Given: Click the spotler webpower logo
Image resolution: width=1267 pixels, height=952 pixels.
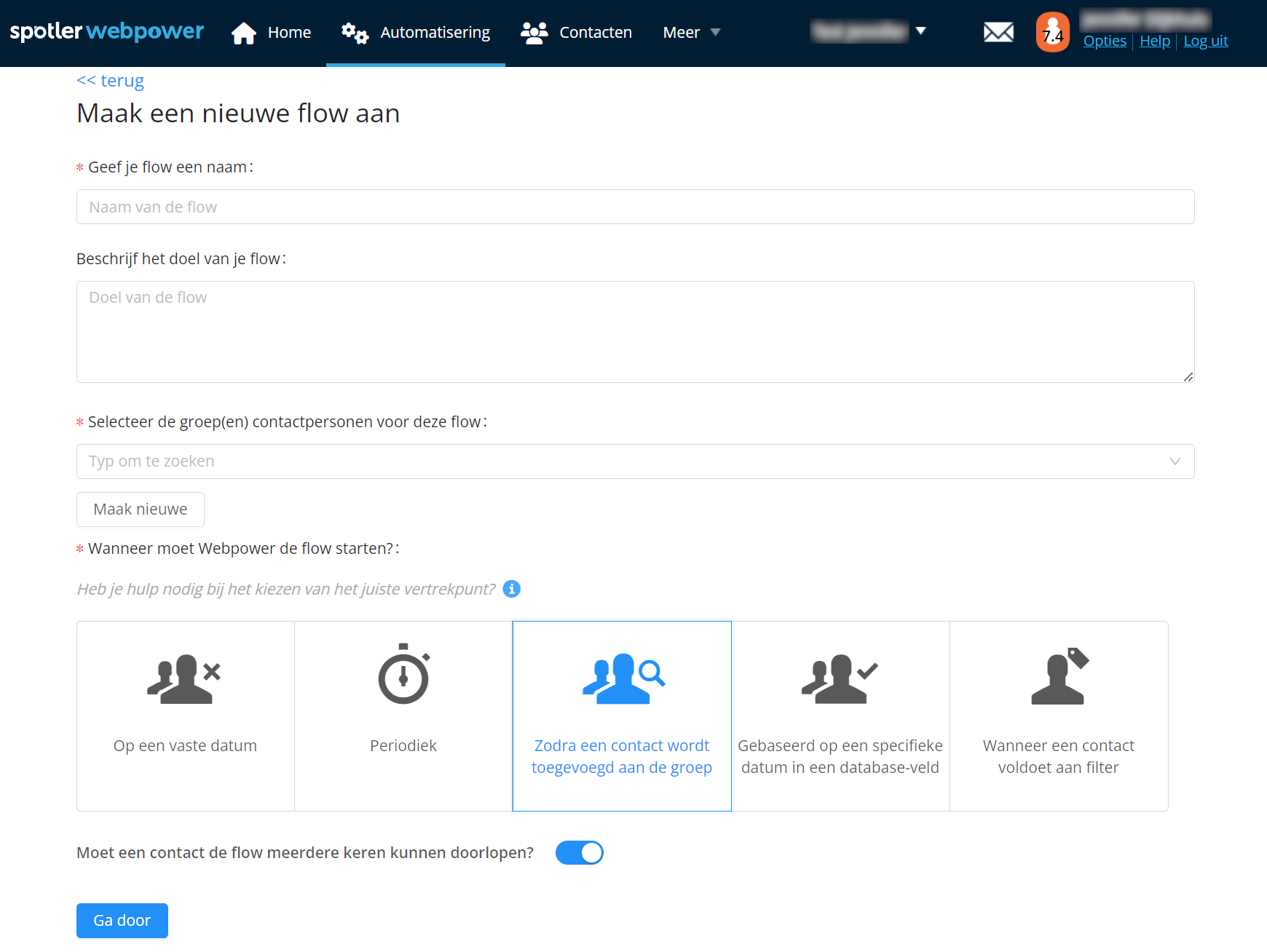Looking at the screenshot, I should 107,31.
